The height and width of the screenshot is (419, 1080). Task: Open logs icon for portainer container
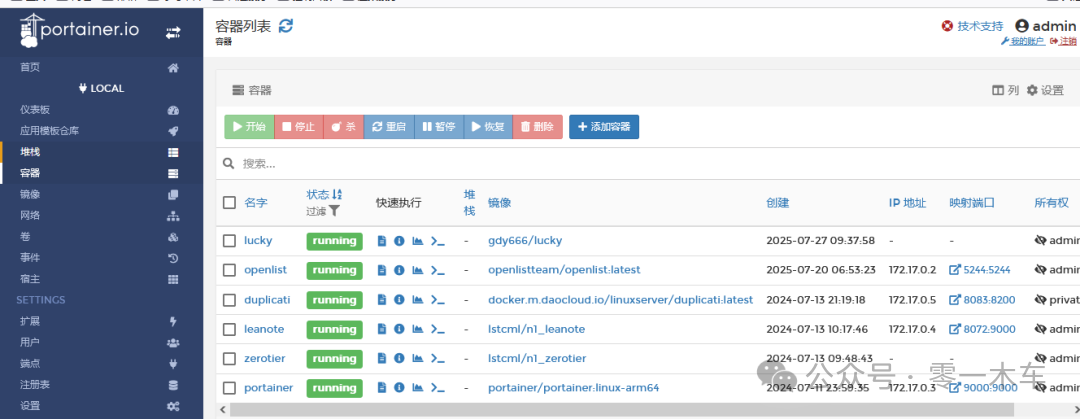pyautogui.click(x=382, y=388)
